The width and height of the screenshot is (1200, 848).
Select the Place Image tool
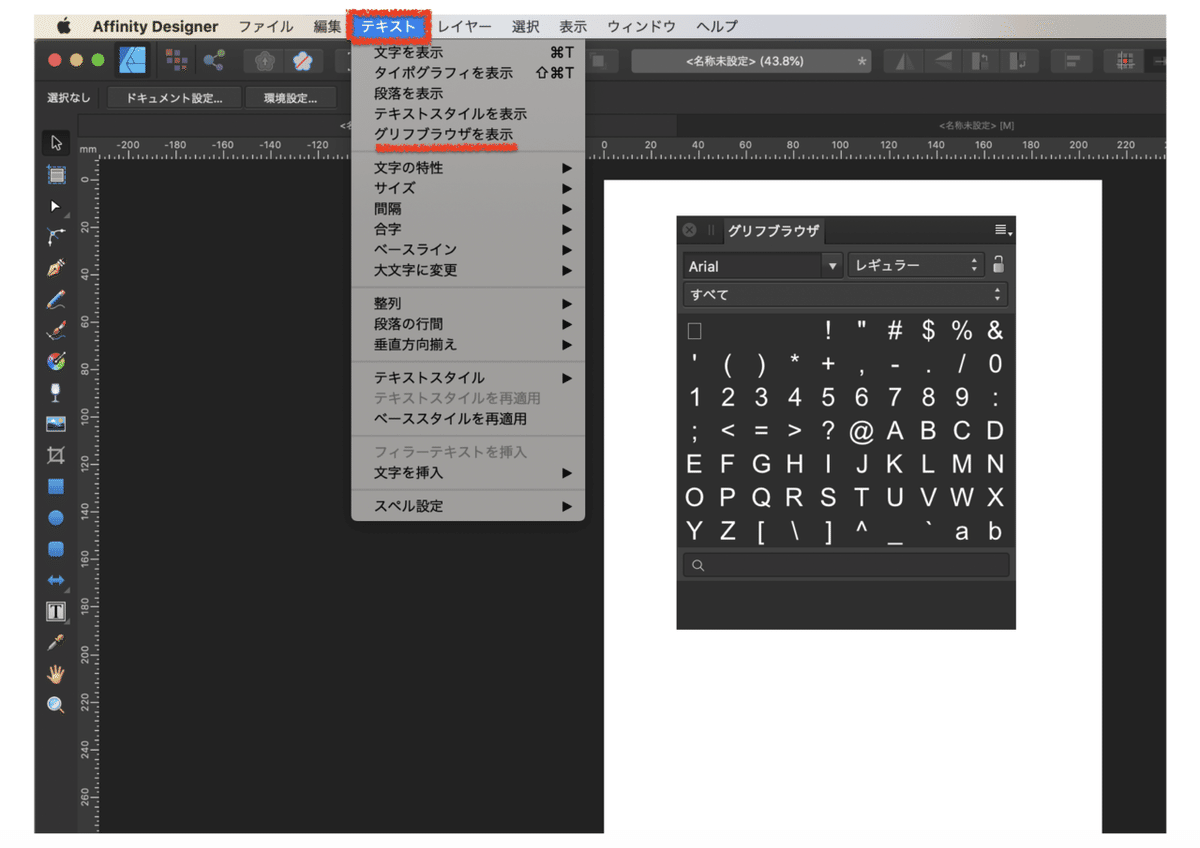[57, 424]
